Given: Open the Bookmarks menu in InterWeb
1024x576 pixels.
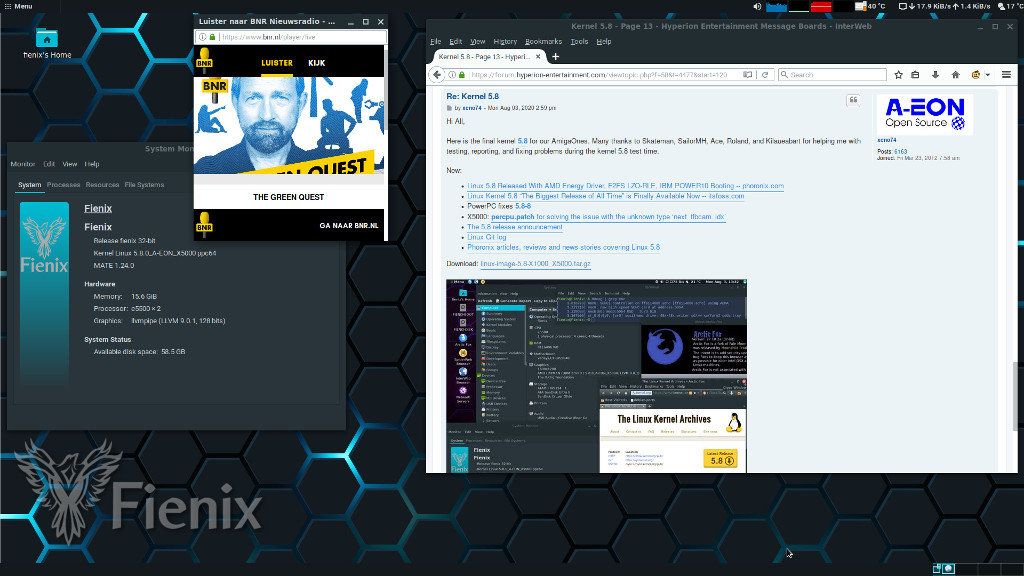Looking at the screenshot, I should [x=543, y=41].
